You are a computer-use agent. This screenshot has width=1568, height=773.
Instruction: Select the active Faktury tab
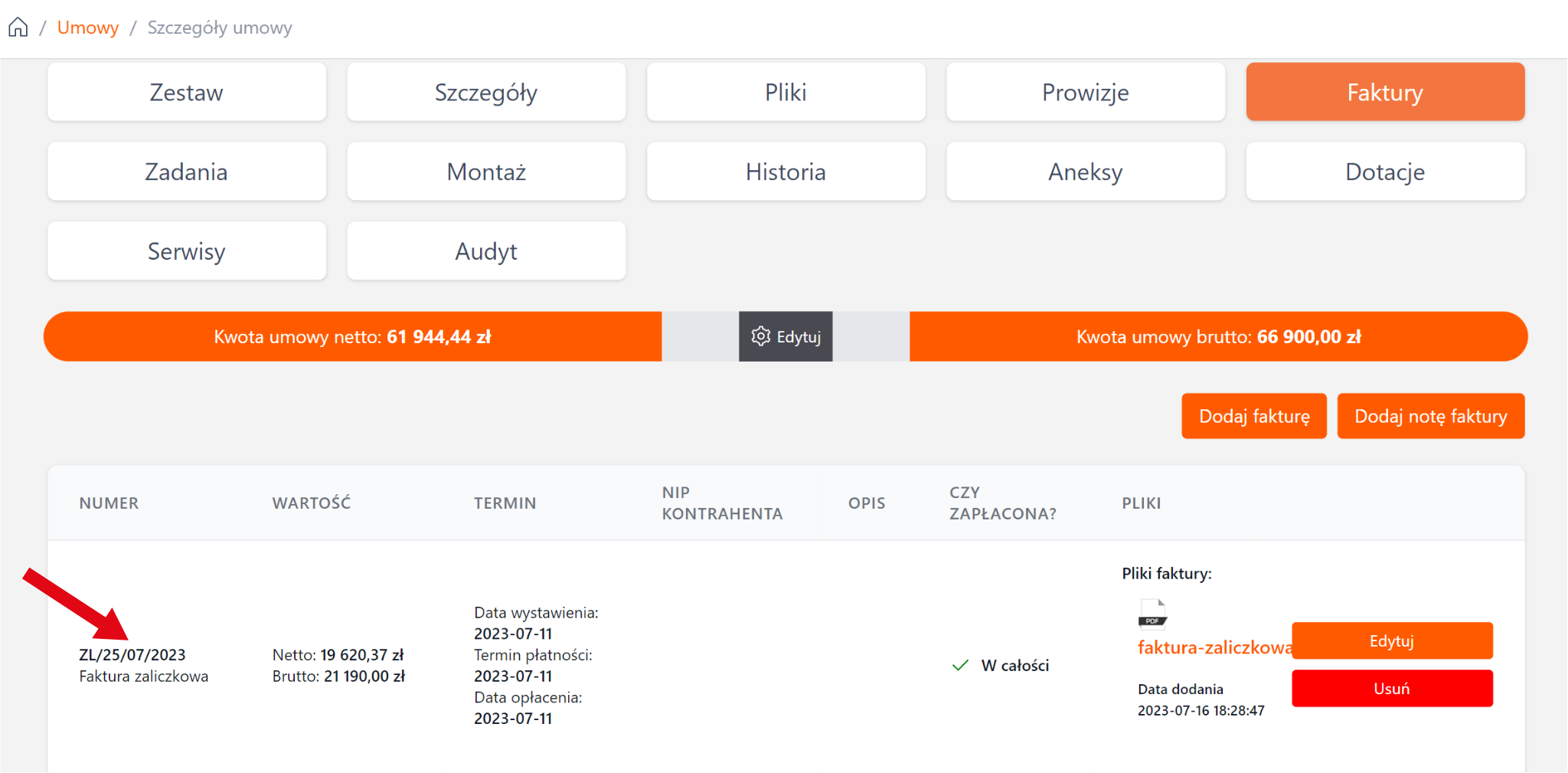point(1385,92)
